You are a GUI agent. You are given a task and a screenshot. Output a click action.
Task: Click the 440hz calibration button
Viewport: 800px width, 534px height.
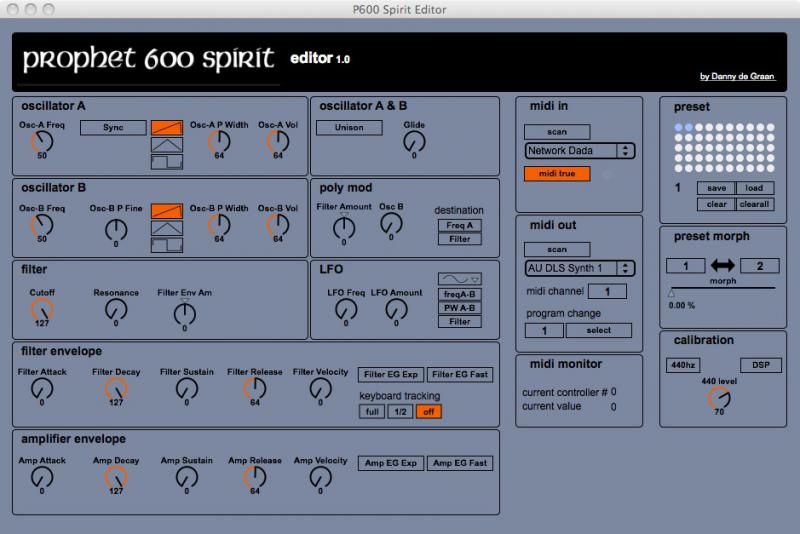pos(683,365)
